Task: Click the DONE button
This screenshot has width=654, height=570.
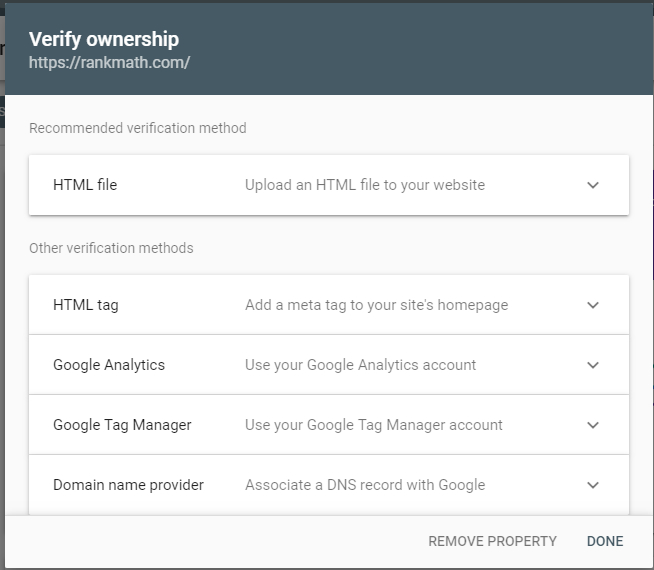Action: coord(605,541)
